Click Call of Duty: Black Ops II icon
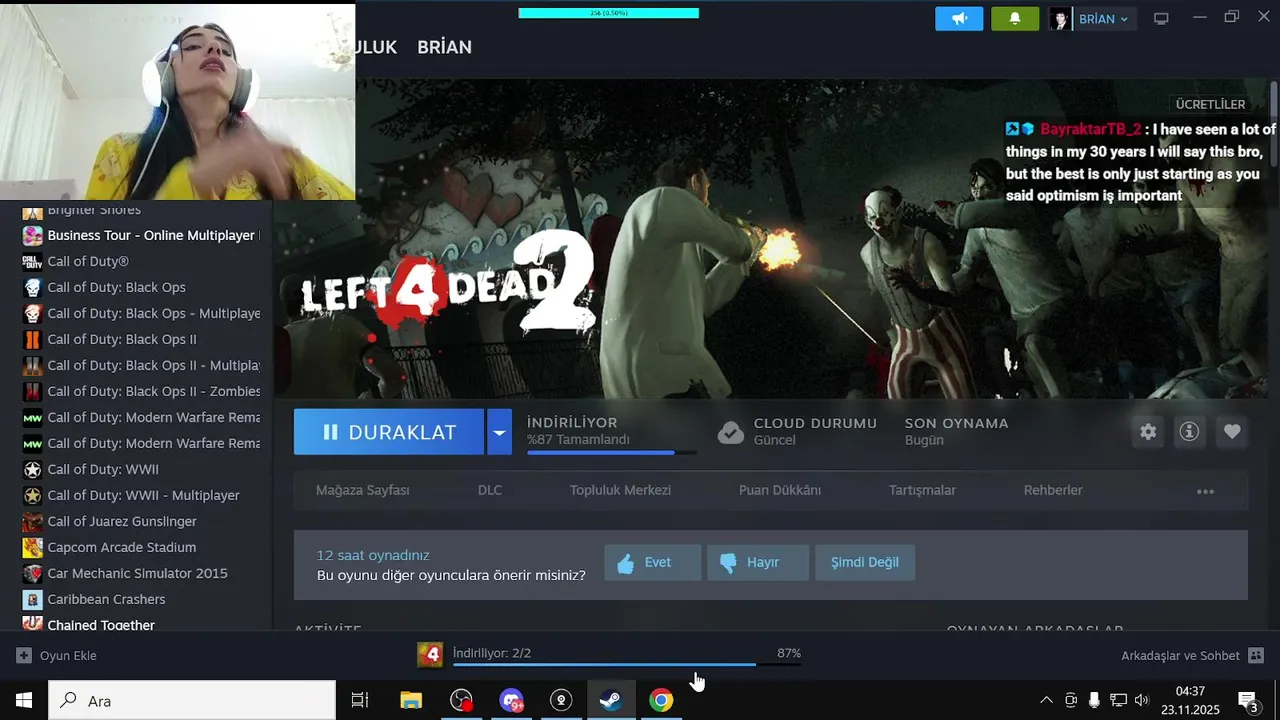The width and height of the screenshot is (1280, 720). pos(32,340)
